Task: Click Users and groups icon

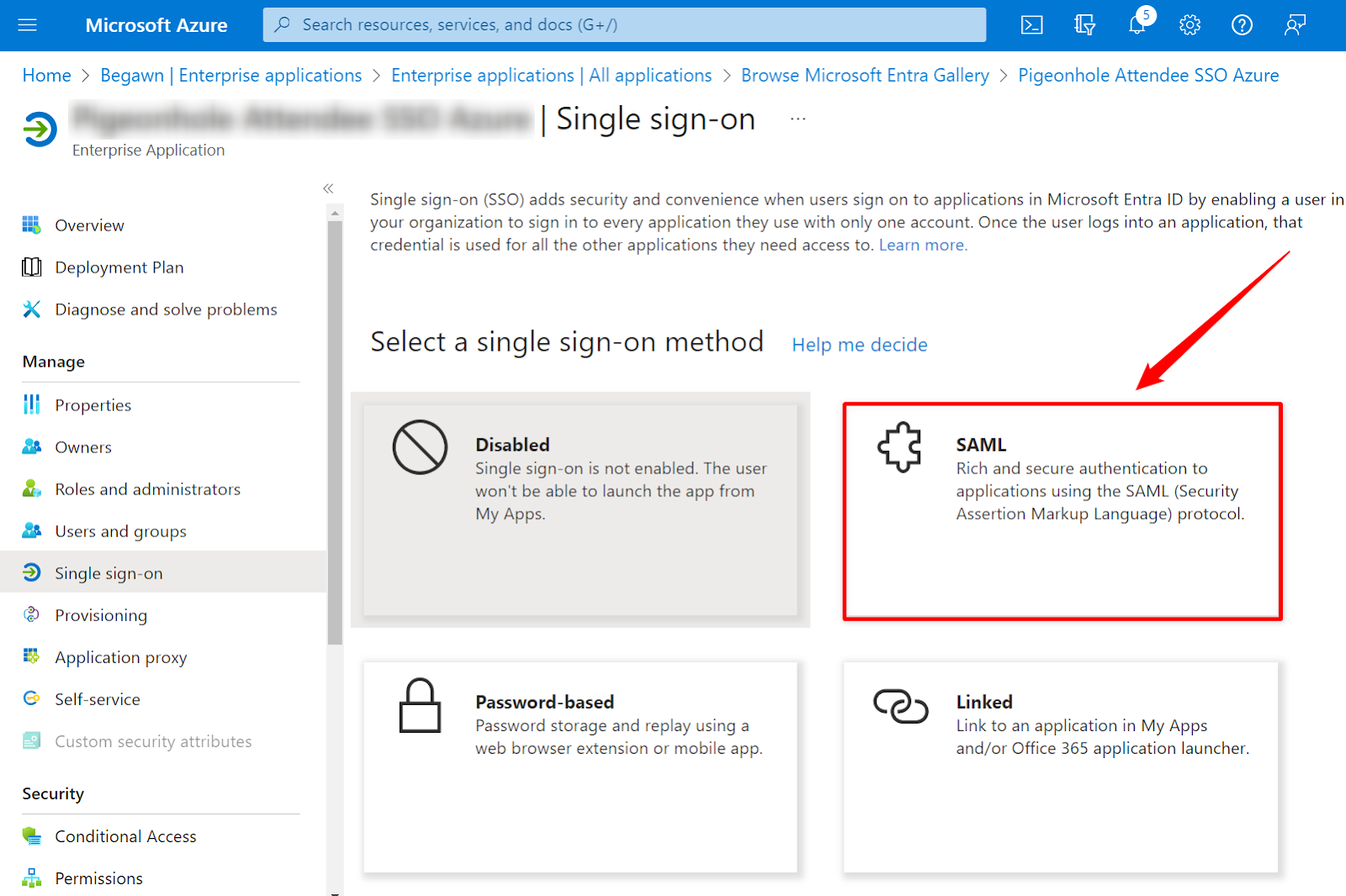Action: [31, 531]
